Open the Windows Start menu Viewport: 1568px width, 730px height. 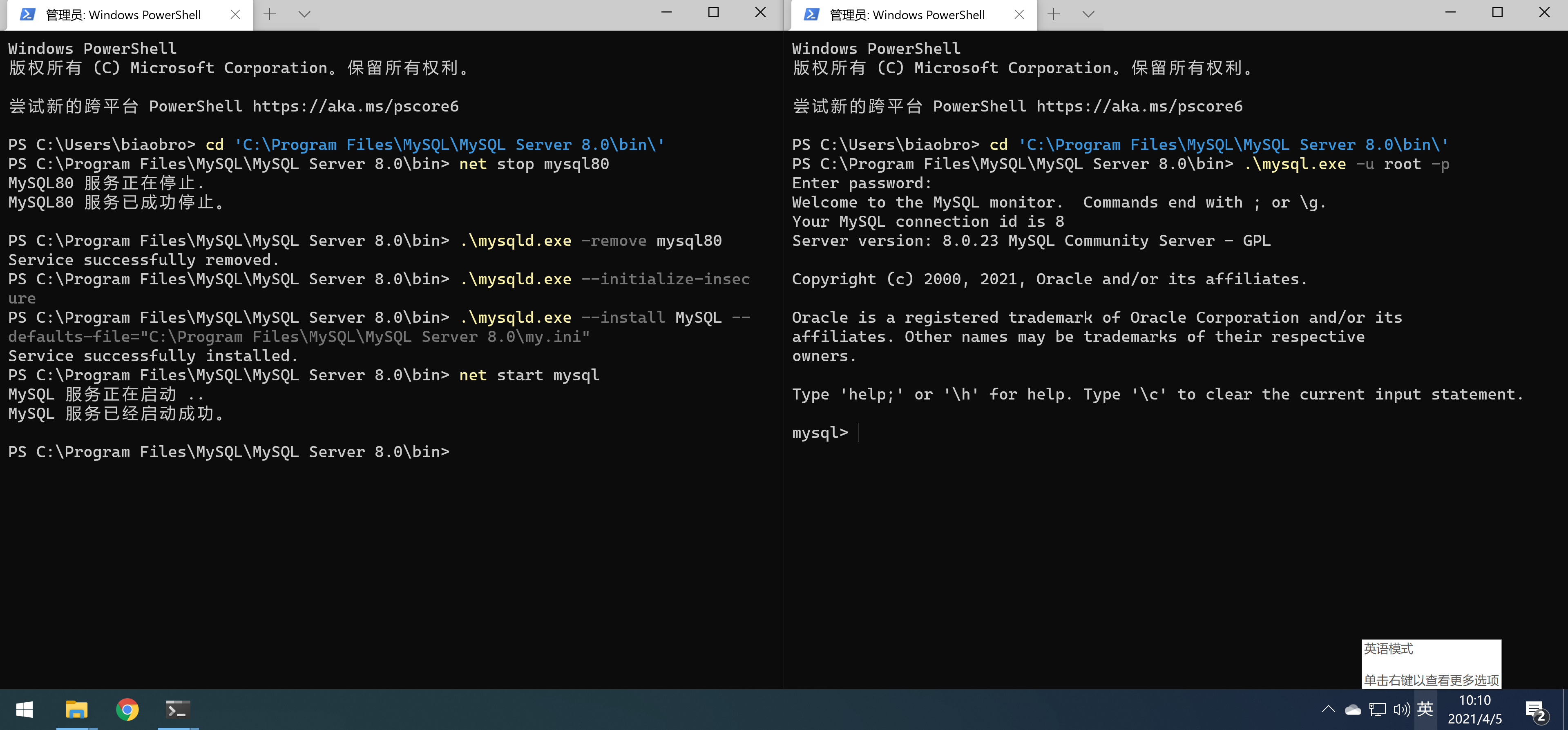click(25, 710)
